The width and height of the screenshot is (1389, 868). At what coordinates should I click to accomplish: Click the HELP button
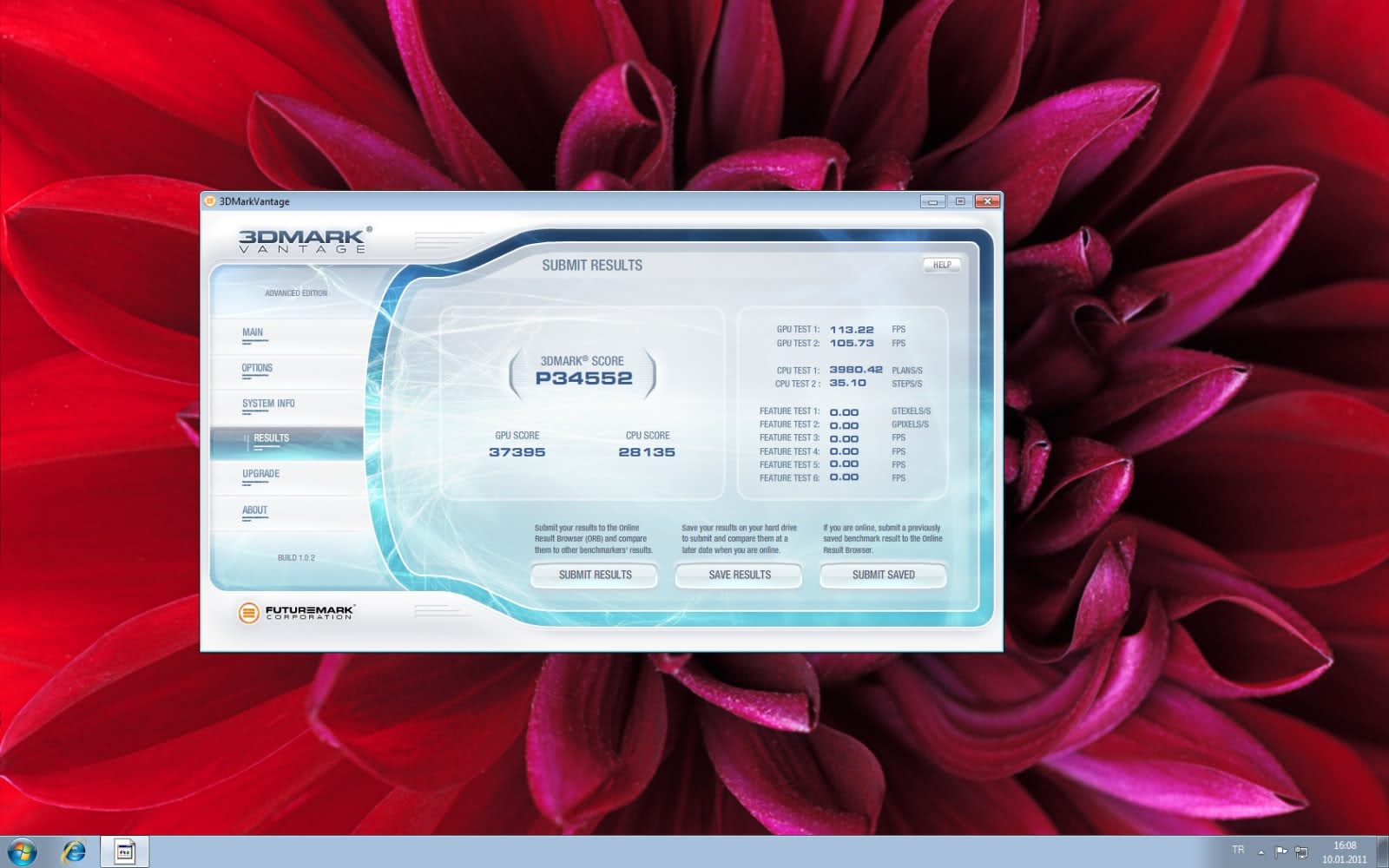pos(942,265)
